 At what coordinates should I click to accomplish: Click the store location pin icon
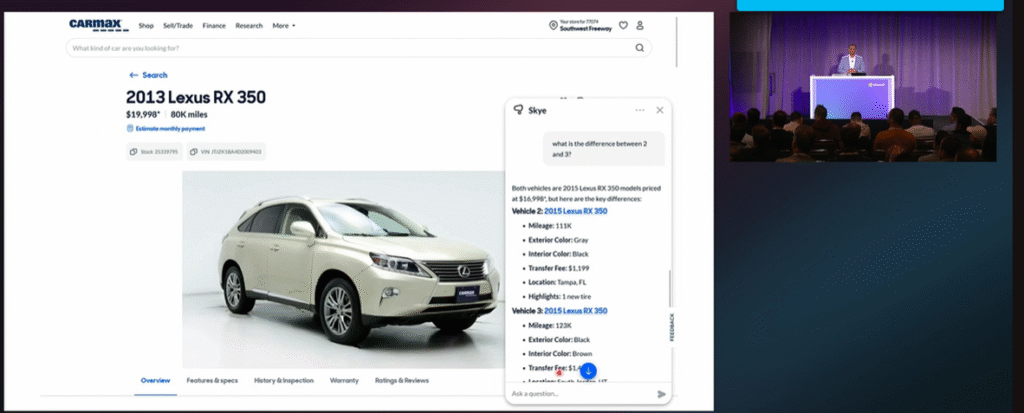[x=553, y=25]
